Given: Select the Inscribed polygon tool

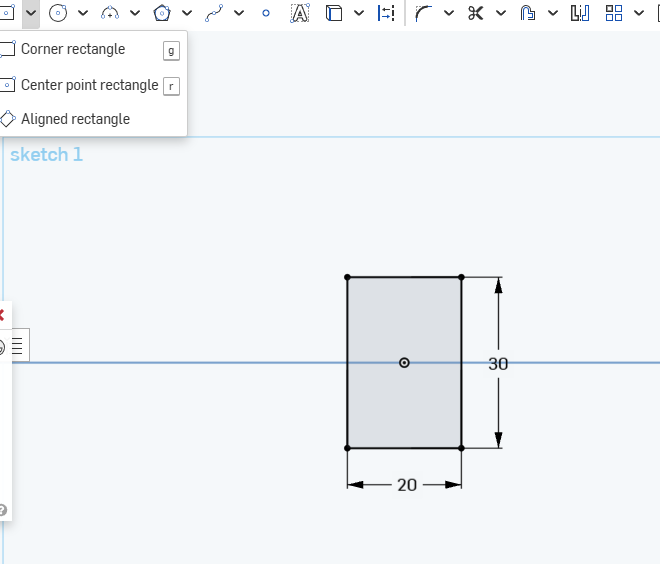Looking at the screenshot, I should [x=162, y=13].
